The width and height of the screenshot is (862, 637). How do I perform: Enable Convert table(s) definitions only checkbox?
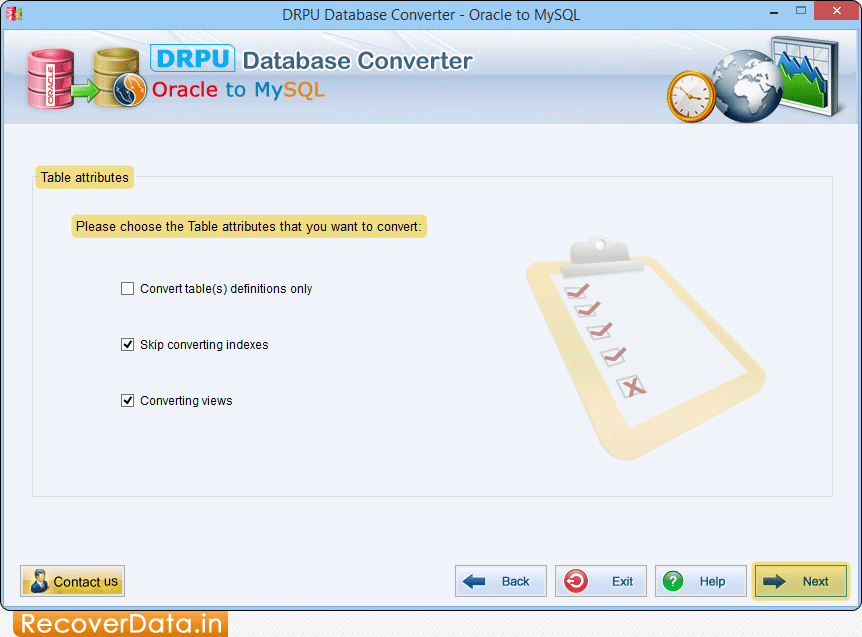click(127, 289)
